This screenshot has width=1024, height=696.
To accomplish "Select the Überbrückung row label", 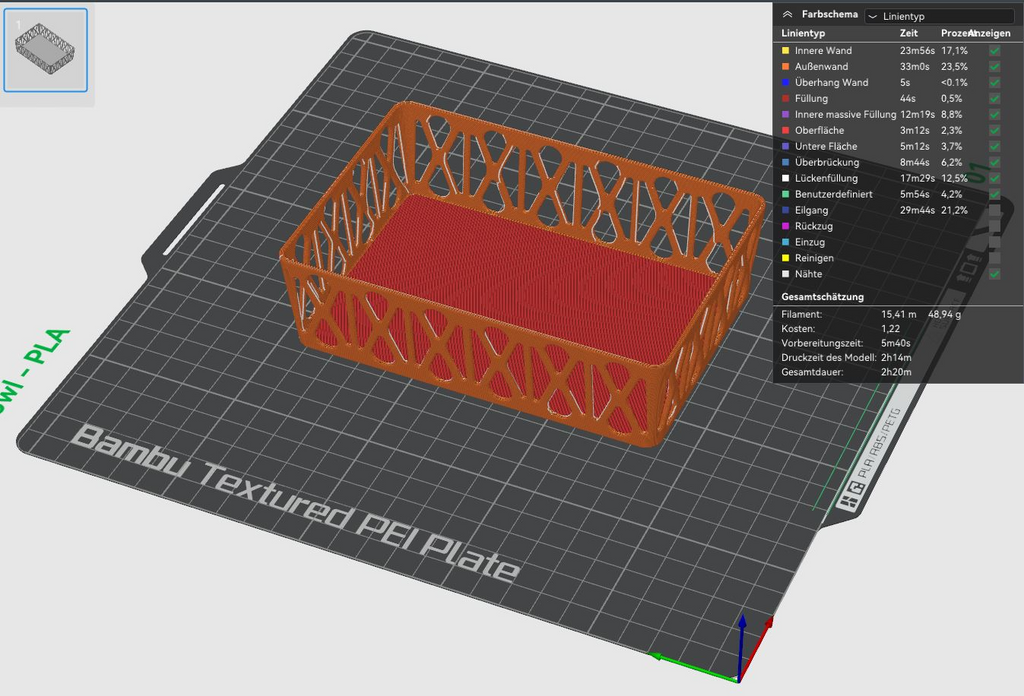I will (827, 162).
